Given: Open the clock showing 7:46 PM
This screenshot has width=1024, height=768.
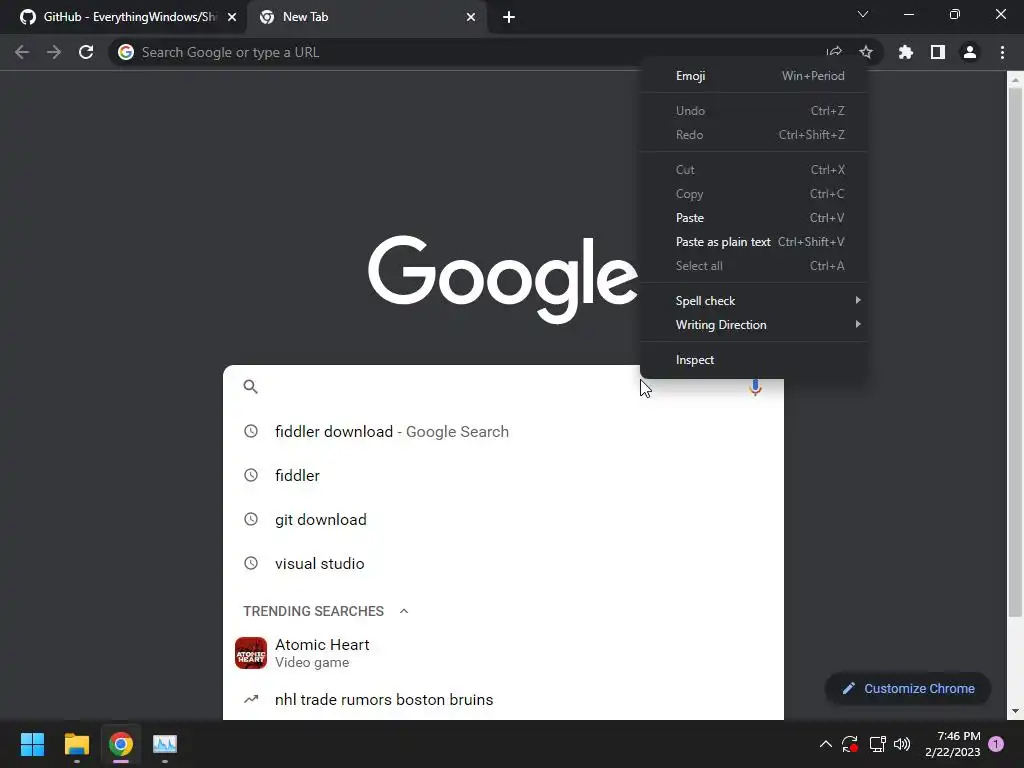Looking at the screenshot, I should [952, 744].
